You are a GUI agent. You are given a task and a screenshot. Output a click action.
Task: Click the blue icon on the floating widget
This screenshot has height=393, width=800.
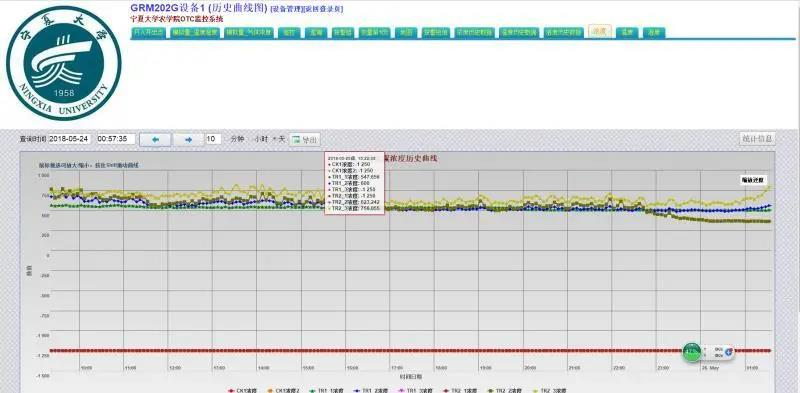pyautogui.click(x=729, y=352)
